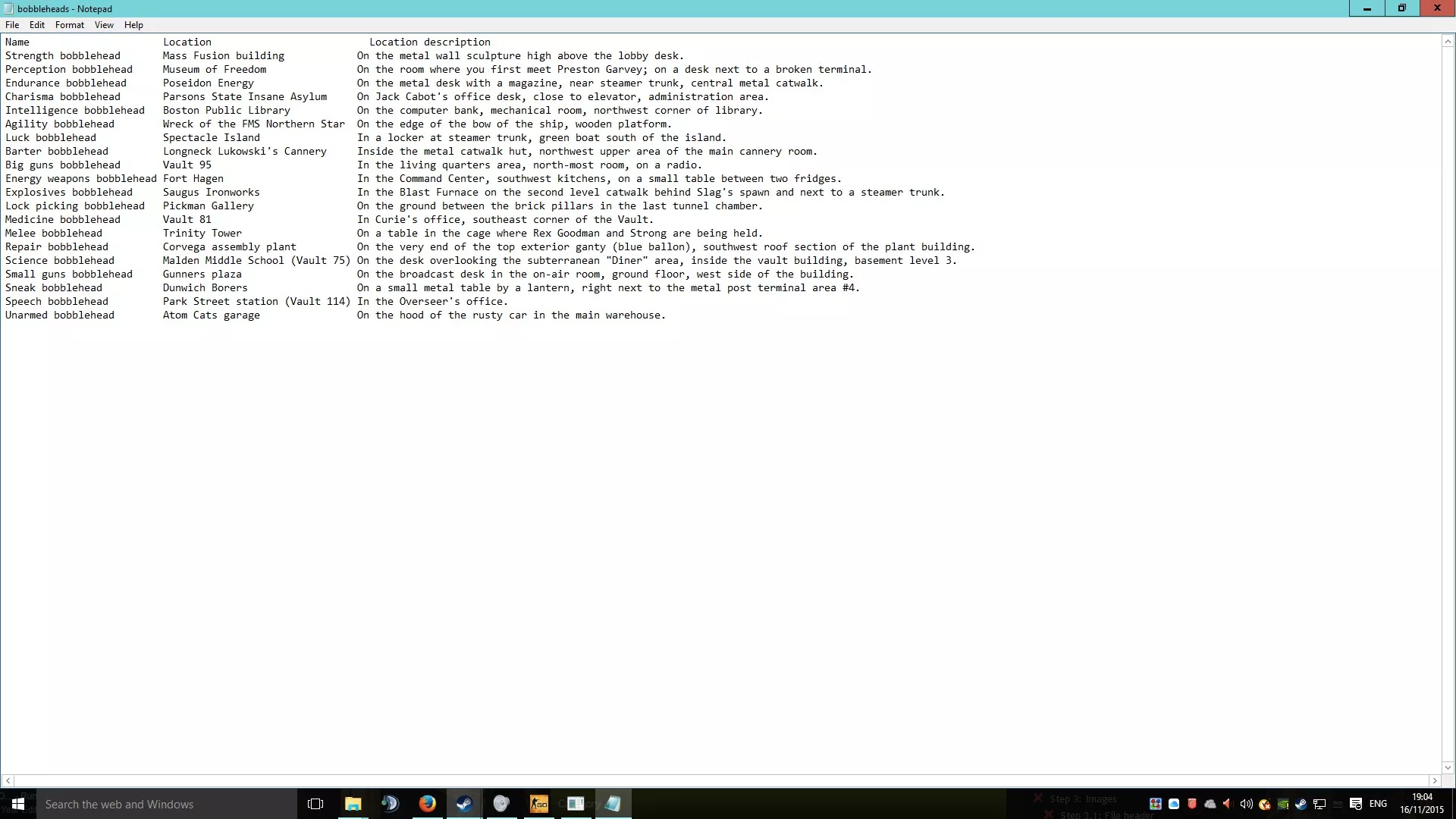Open the grey speaker app in taskbar
This screenshot has width=1456, height=819.
pos(501,804)
